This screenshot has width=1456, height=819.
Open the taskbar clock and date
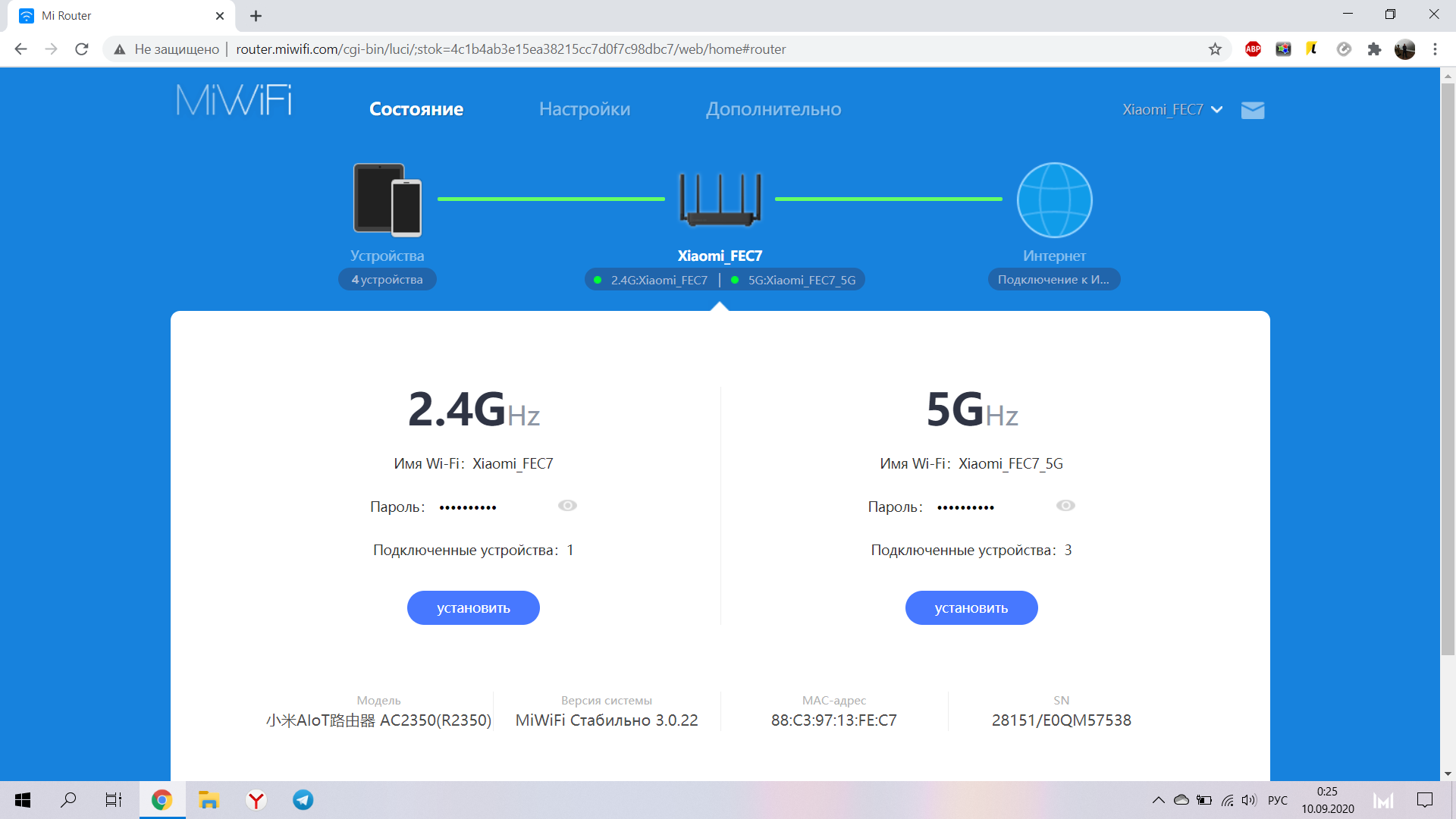point(1328,800)
